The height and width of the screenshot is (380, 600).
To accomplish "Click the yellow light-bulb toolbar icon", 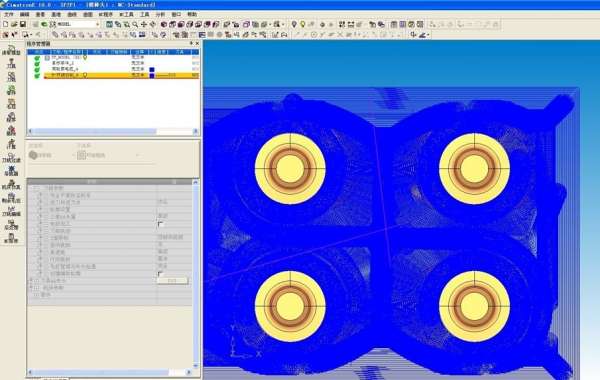I will click(302, 24).
